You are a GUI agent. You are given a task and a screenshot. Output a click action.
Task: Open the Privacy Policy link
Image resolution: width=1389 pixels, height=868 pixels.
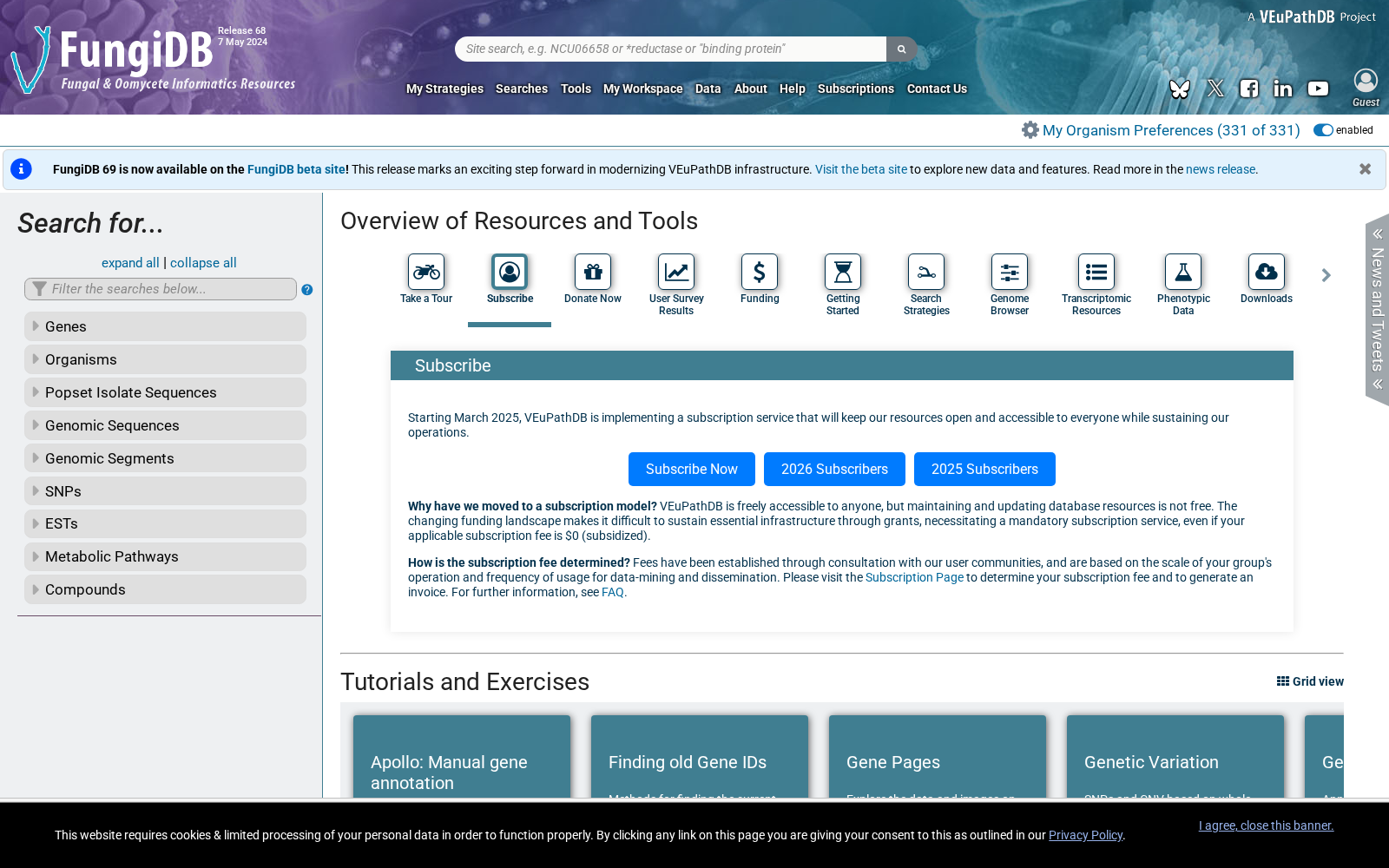click(1085, 835)
